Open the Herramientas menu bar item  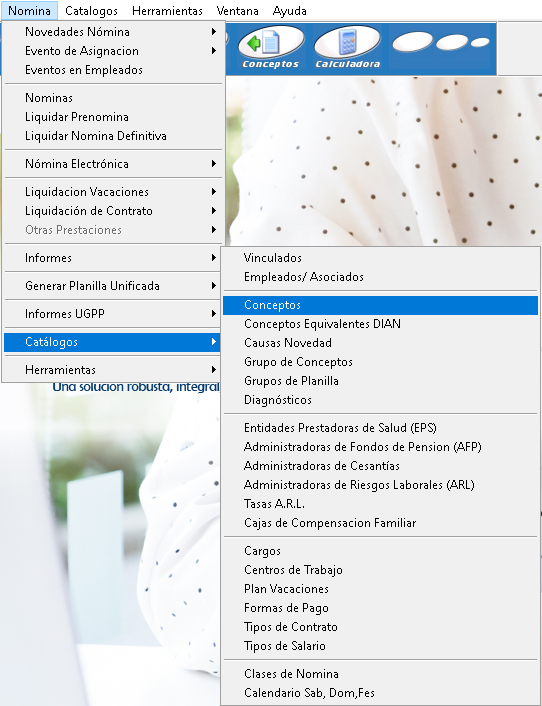point(167,10)
